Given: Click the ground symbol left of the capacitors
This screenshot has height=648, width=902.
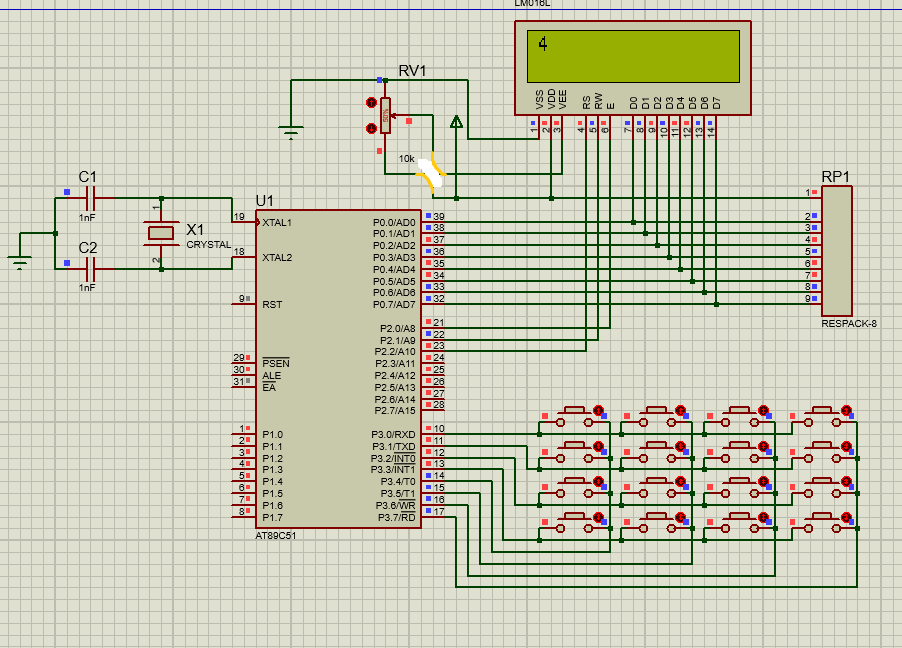Looking at the screenshot, I should tap(20, 262).
